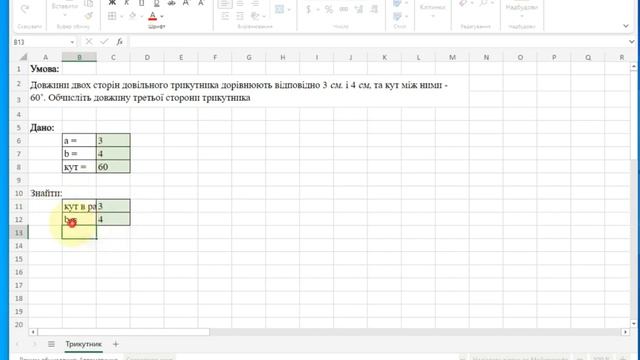640x360 pixels.
Task: Click vertical scrollbar up arrow
Action: [x=633, y=67]
